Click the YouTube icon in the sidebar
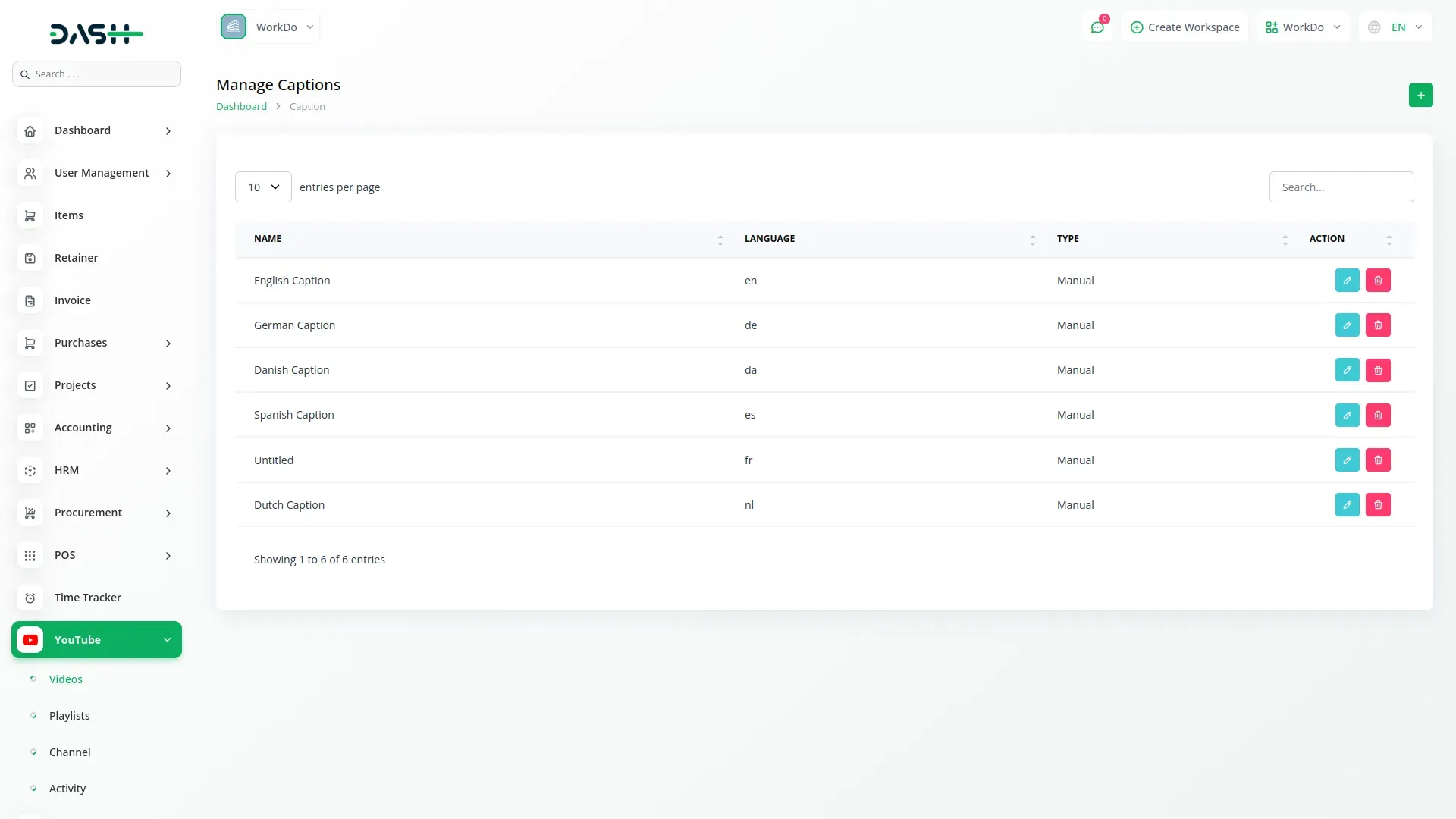 coord(30,639)
